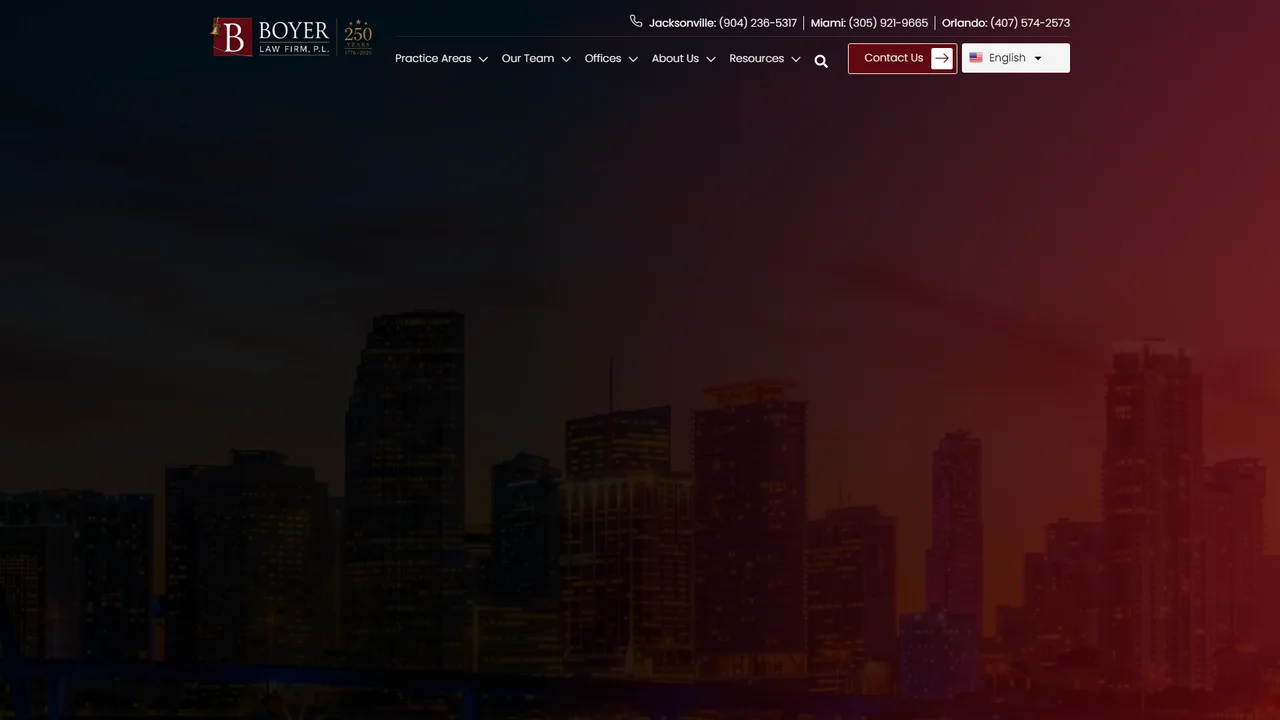Viewport: 1280px width, 720px height.
Task: Click the 250 Years anniversary badge
Action: 357,37
